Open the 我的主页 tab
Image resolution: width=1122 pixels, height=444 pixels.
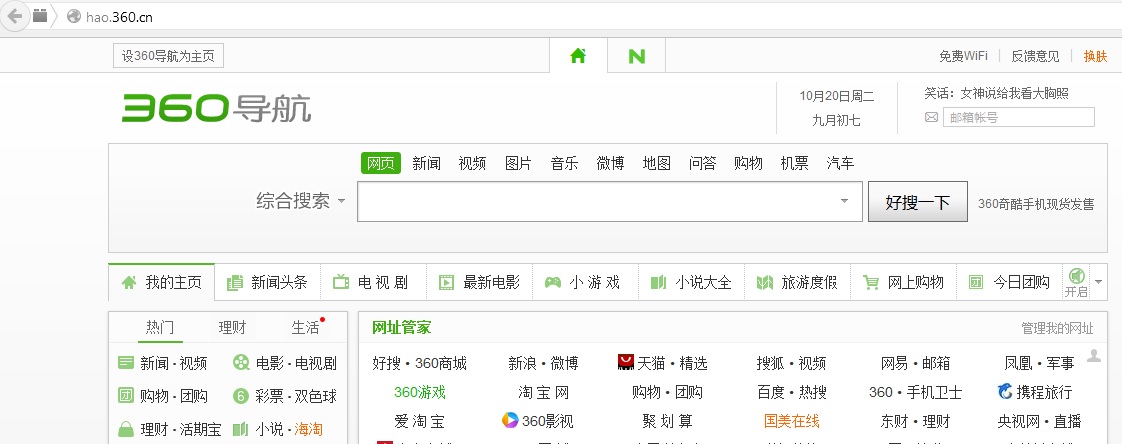tap(162, 282)
